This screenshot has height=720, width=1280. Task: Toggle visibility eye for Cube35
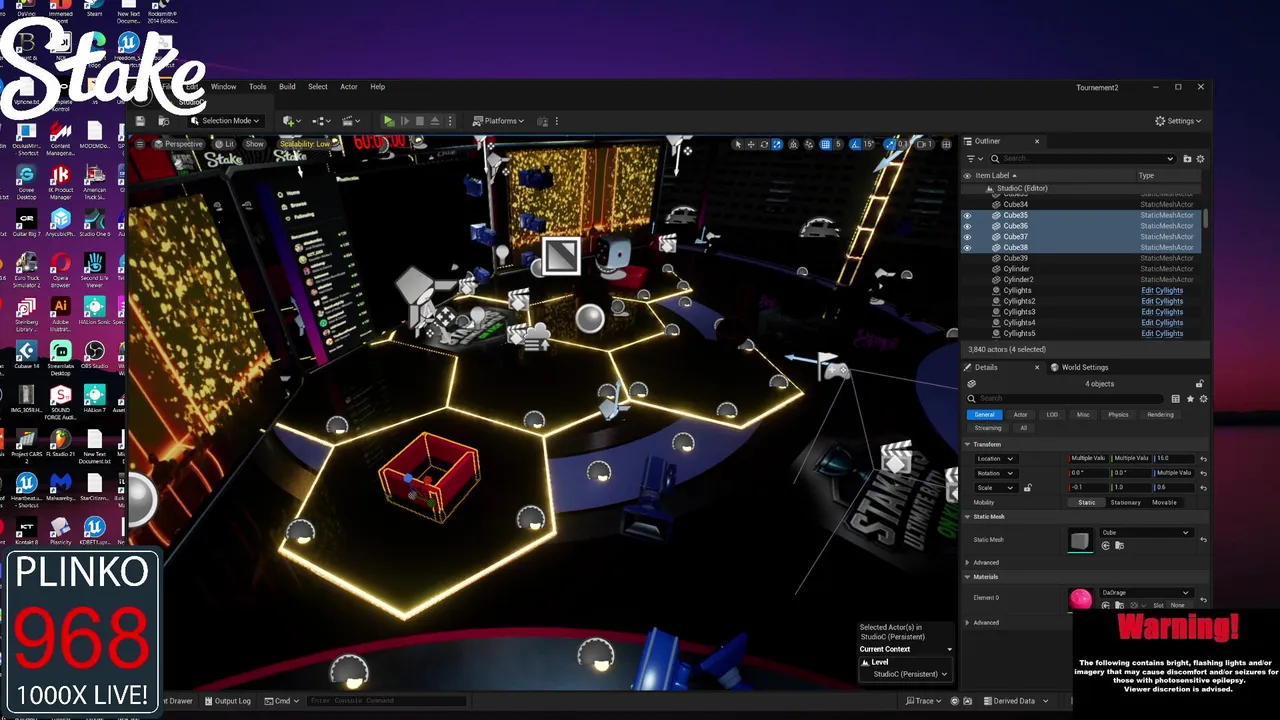pos(967,216)
